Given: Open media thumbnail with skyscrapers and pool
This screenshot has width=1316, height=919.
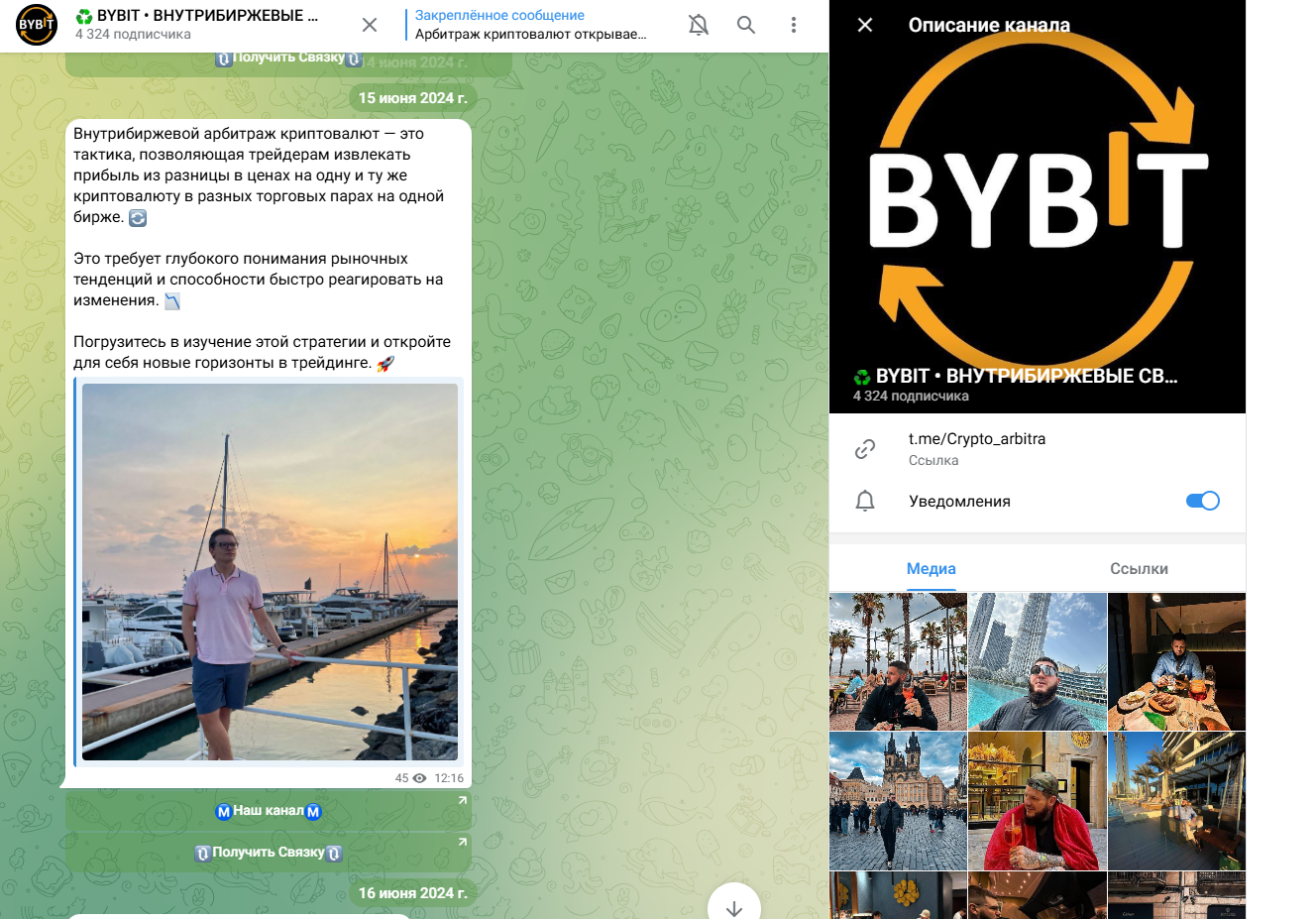Looking at the screenshot, I should tap(1038, 661).
